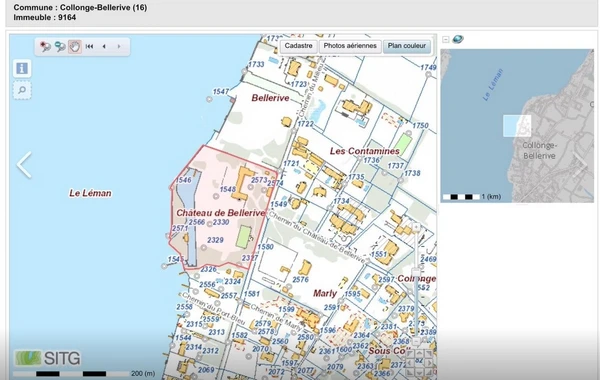Collapse the overview map panel

click(x=445, y=39)
